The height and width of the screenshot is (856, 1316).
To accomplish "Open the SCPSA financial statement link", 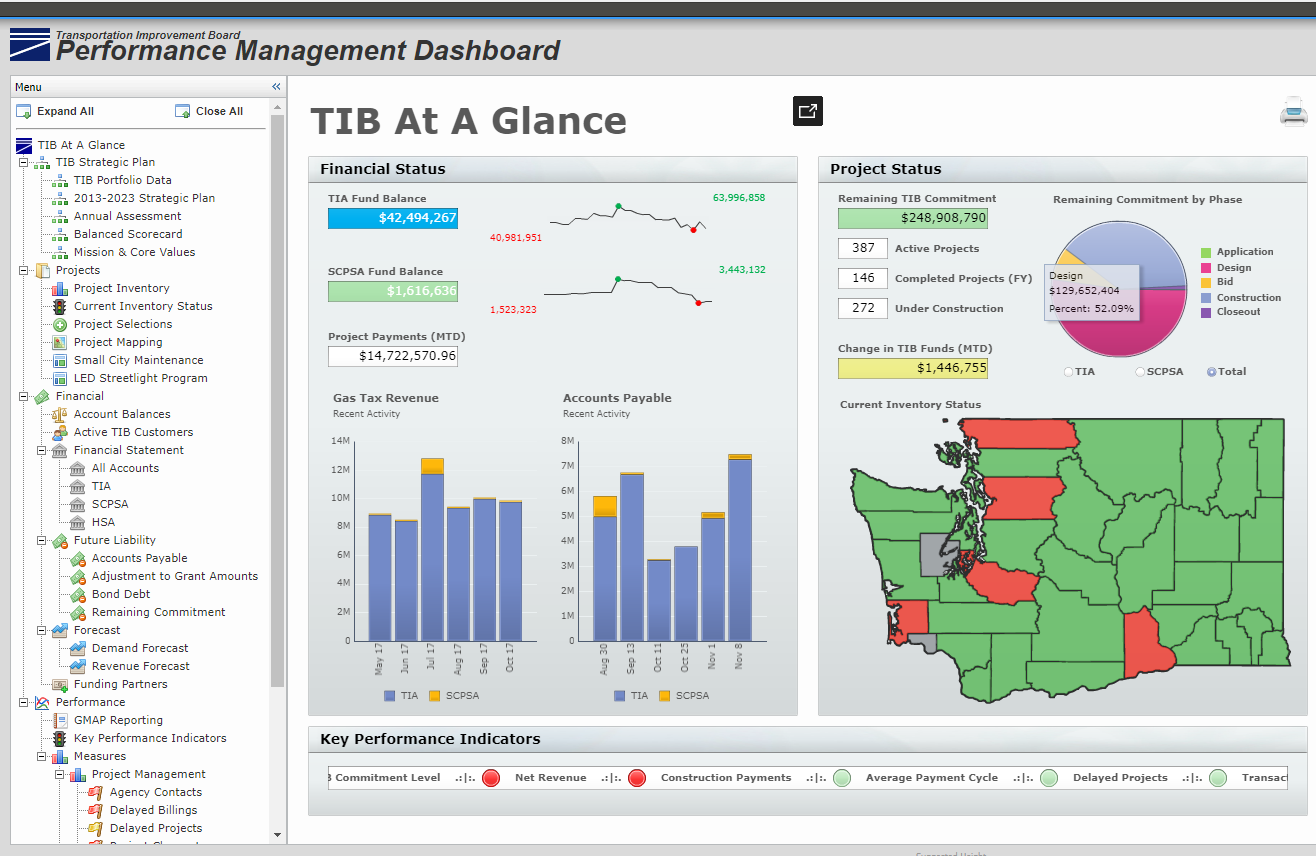I will (110, 504).
